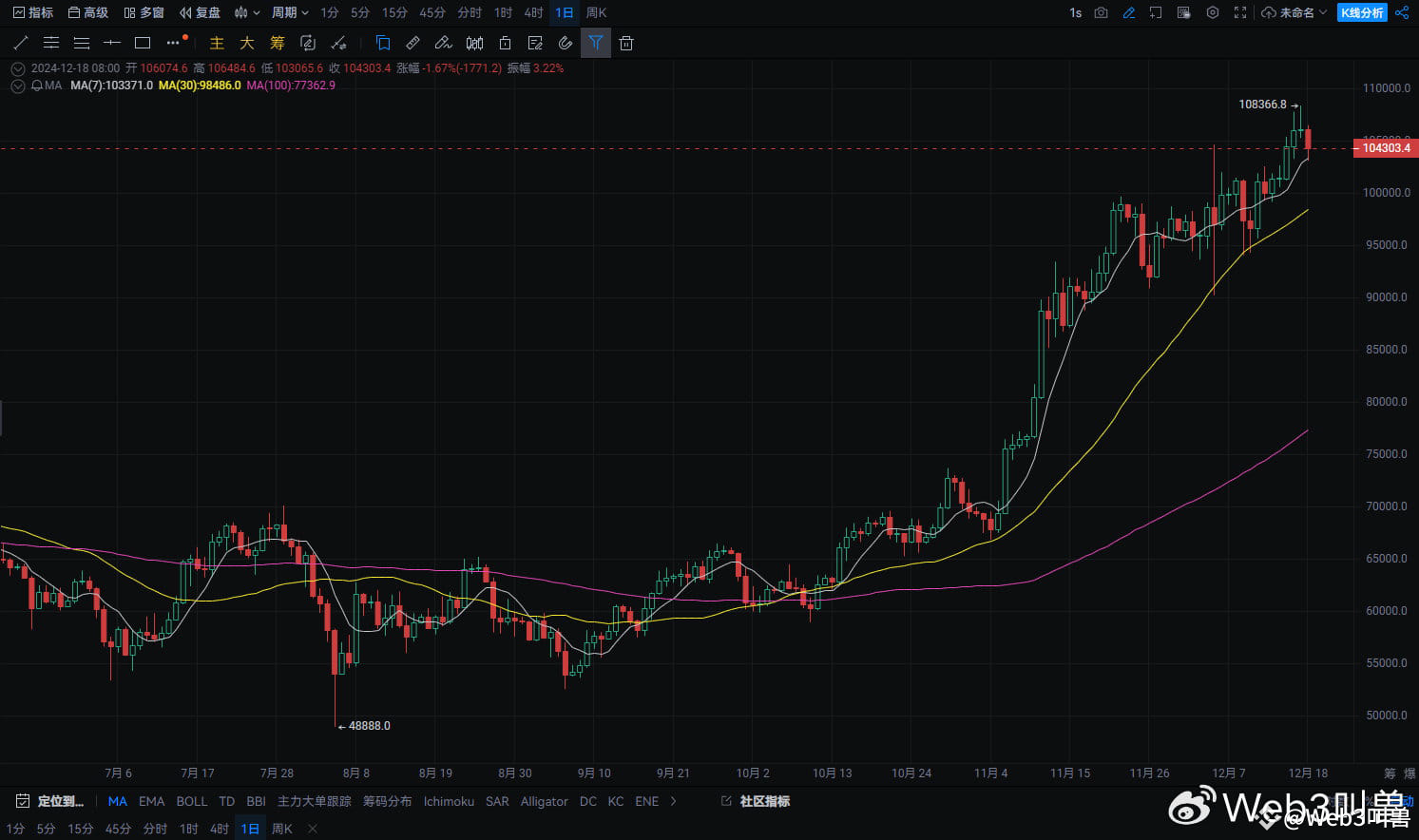Collapse the OHLC info row chevron
Screen dimensions: 1419x840
point(18,68)
